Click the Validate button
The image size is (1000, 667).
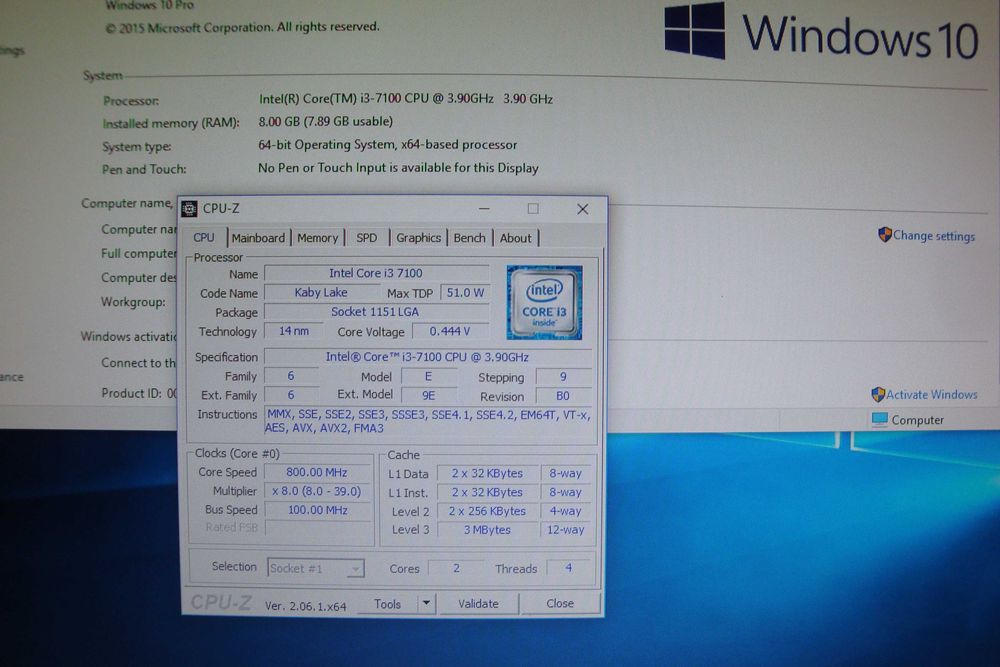pyautogui.click(x=478, y=603)
